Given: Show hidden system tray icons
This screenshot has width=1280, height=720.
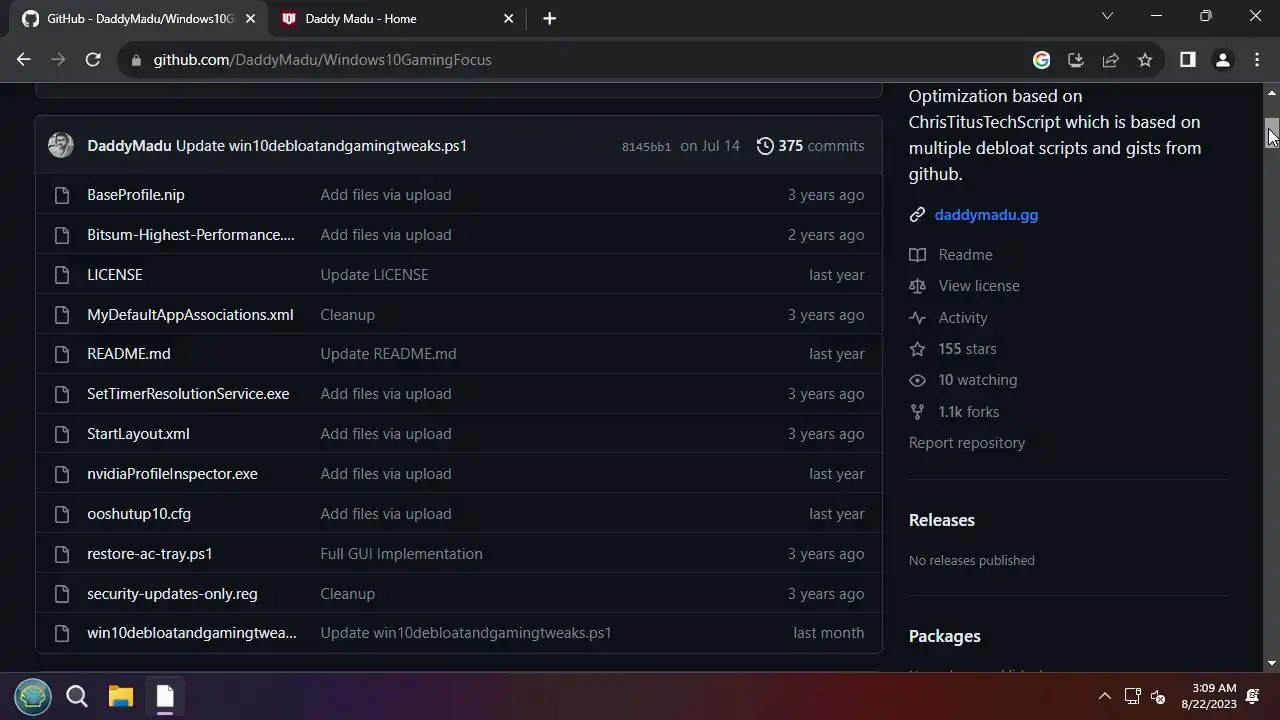Looking at the screenshot, I should pos(1105,696).
